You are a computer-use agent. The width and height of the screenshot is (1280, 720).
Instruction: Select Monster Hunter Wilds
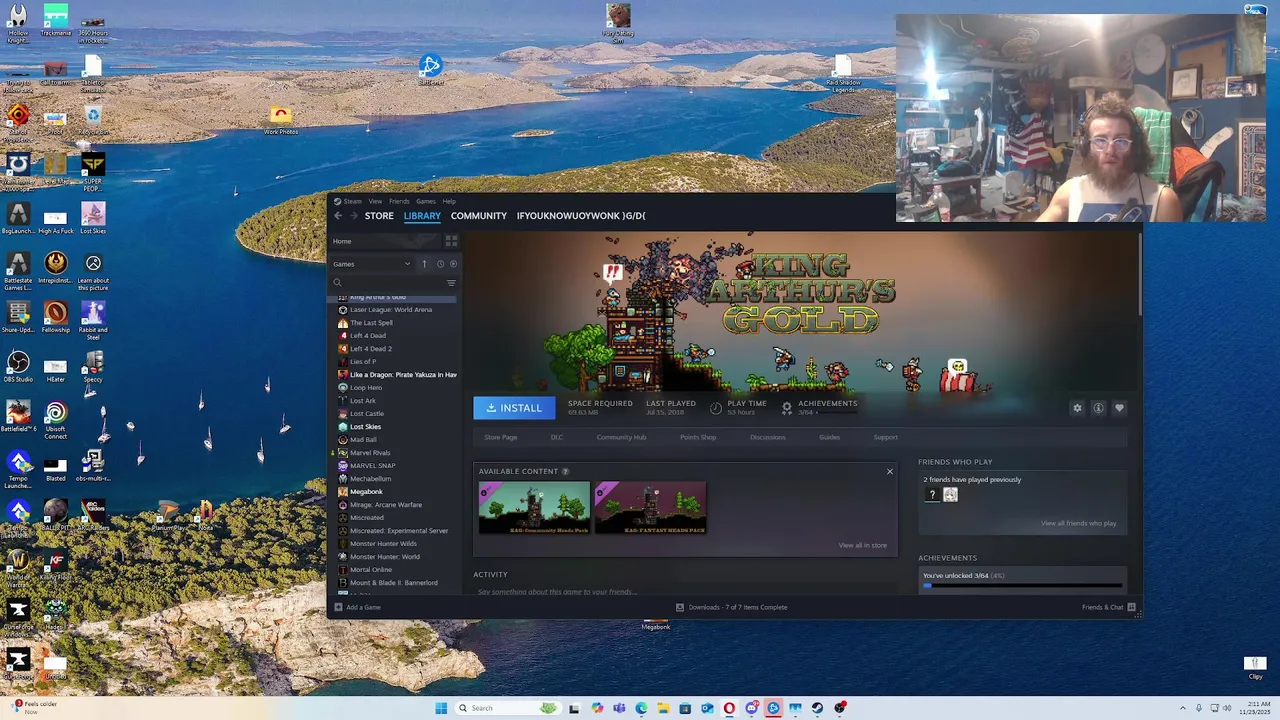point(383,544)
